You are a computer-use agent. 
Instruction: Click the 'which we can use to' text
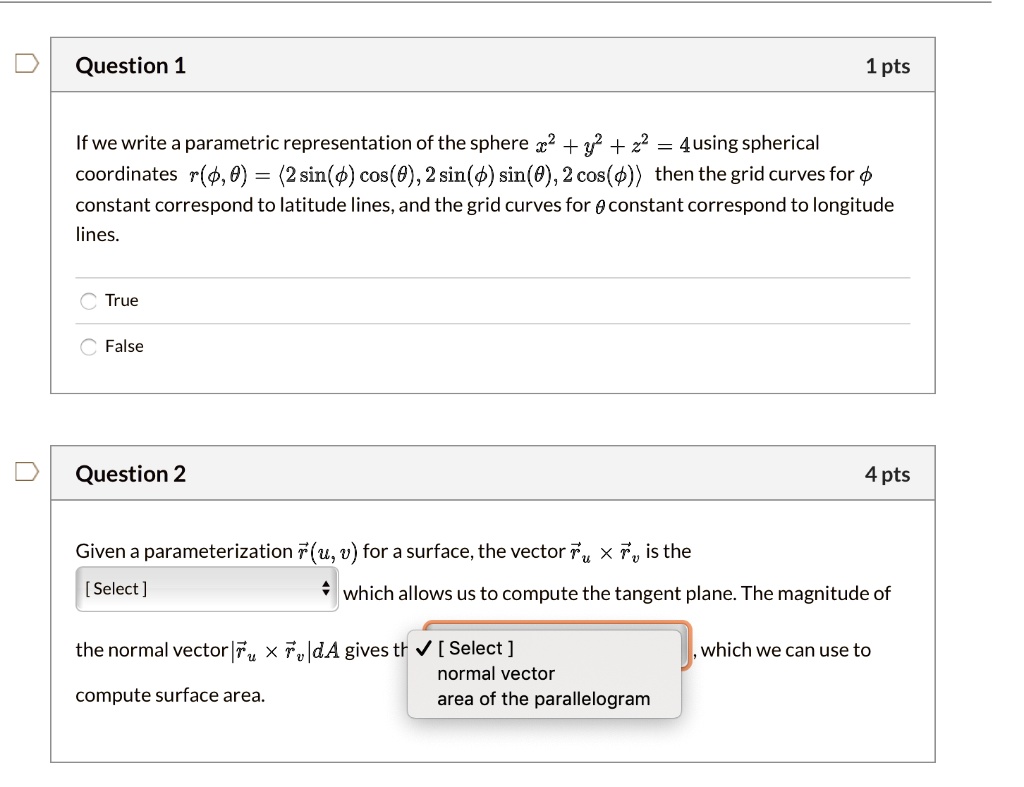786,650
